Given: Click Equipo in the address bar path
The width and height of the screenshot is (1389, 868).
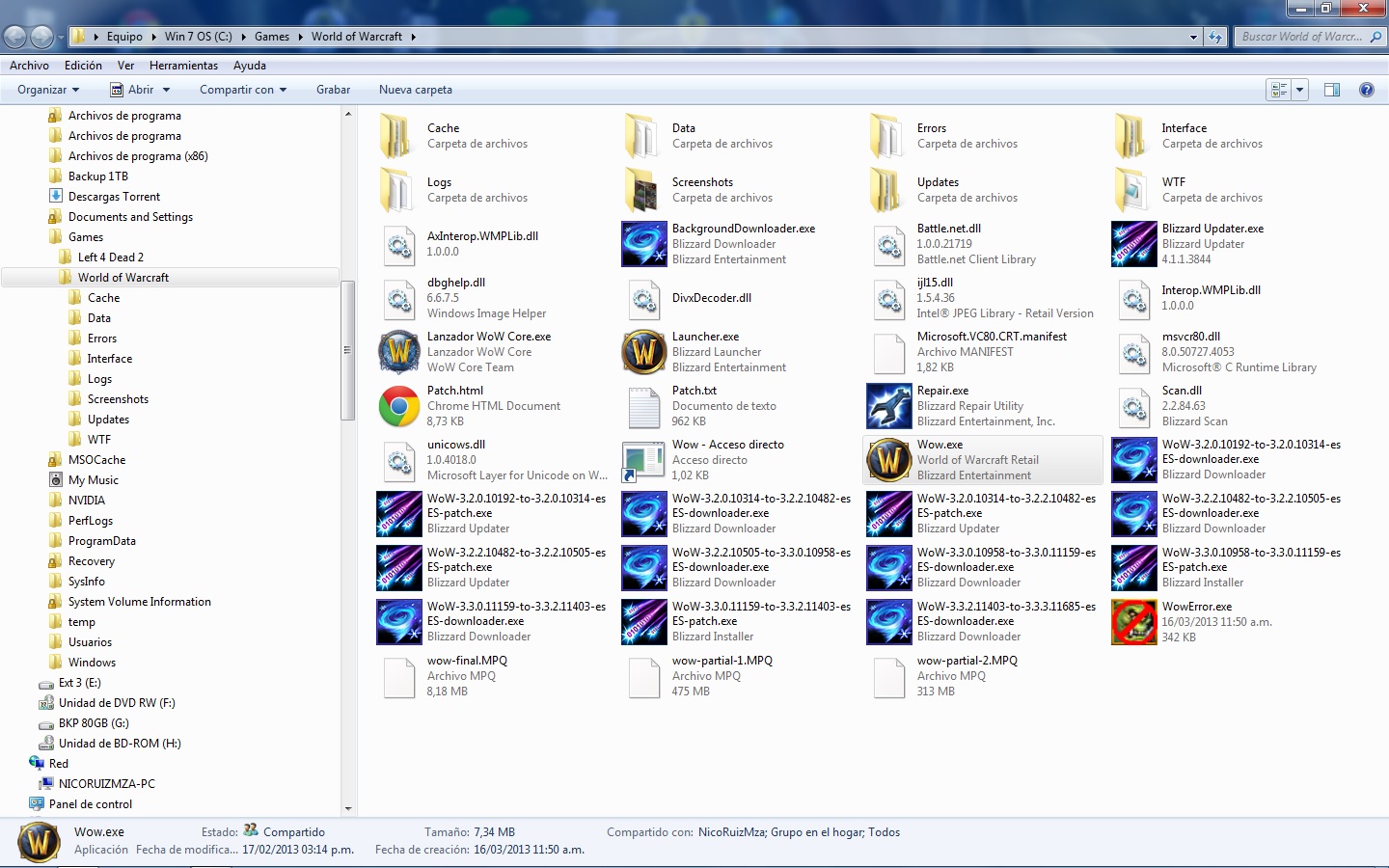Looking at the screenshot, I should (x=124, y=37).
